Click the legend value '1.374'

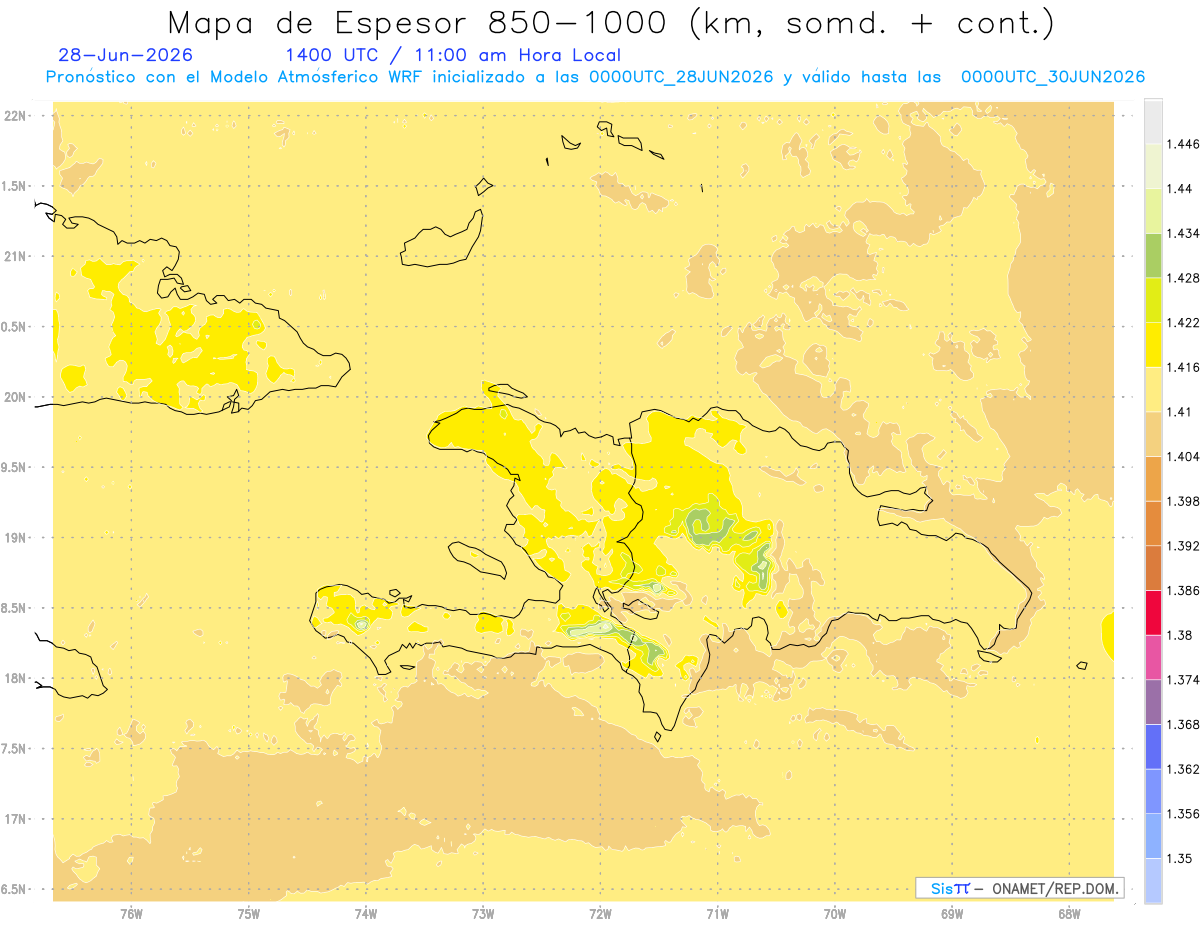pos(1183,679)
